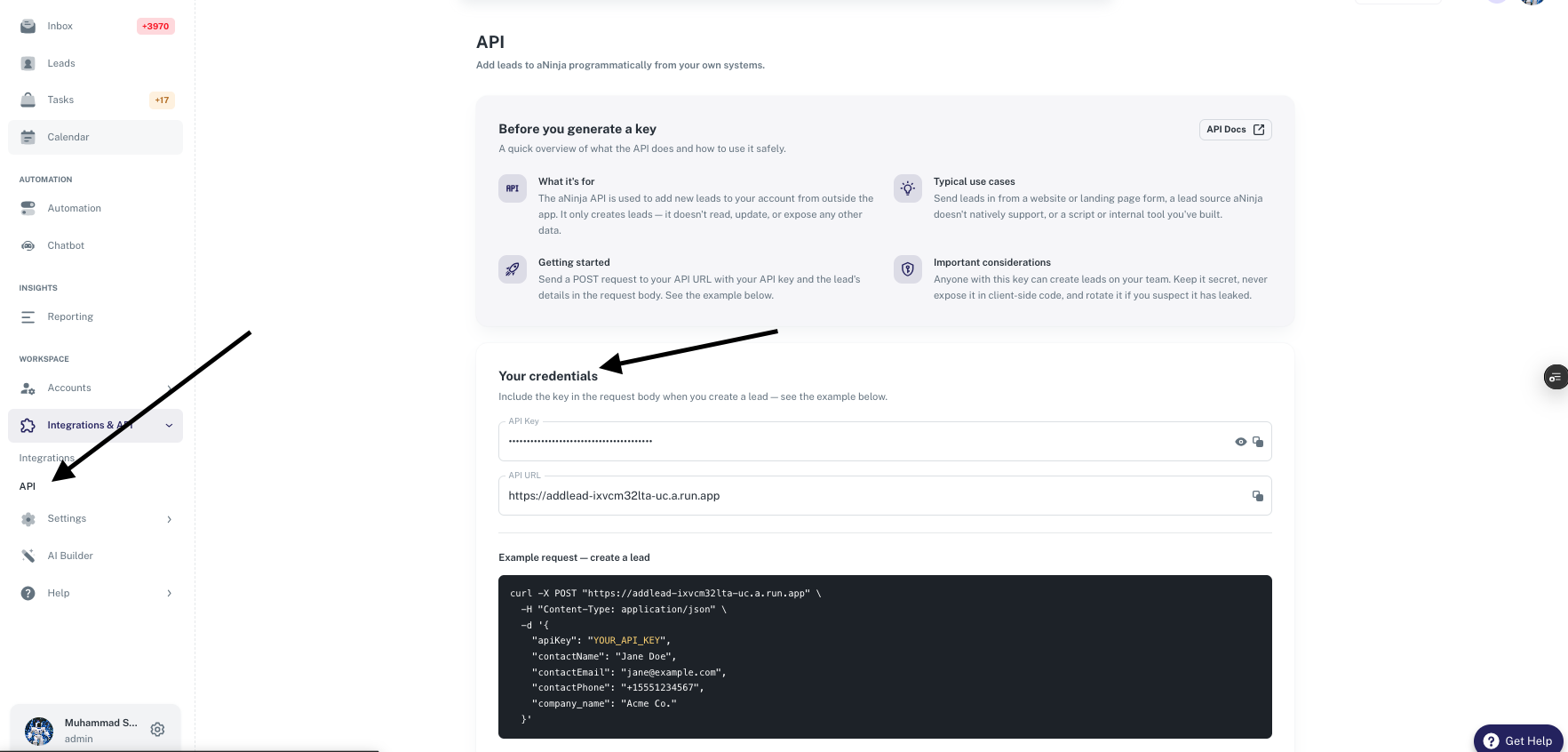This screenshot has height=752, width=1568.
Task: Click the Get Help button
Action: tap(1518, 740)
